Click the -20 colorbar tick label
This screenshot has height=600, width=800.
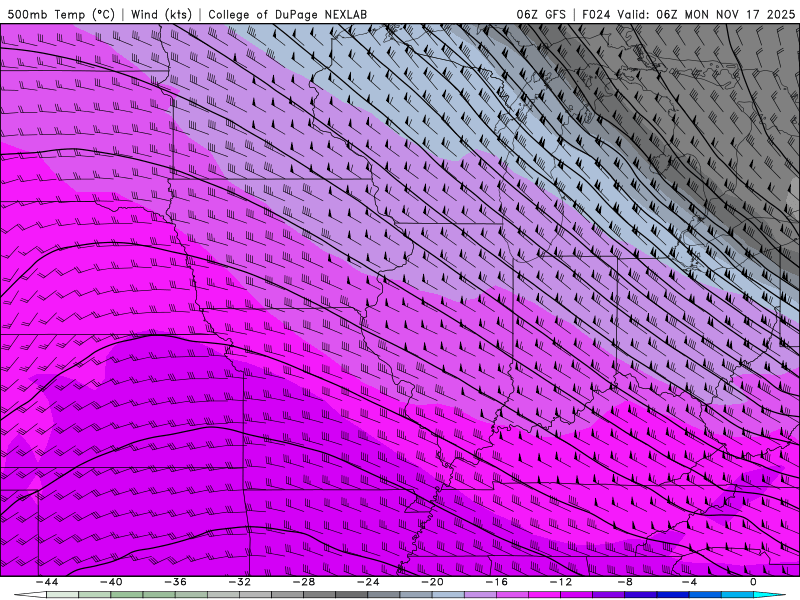click(432, 582)
